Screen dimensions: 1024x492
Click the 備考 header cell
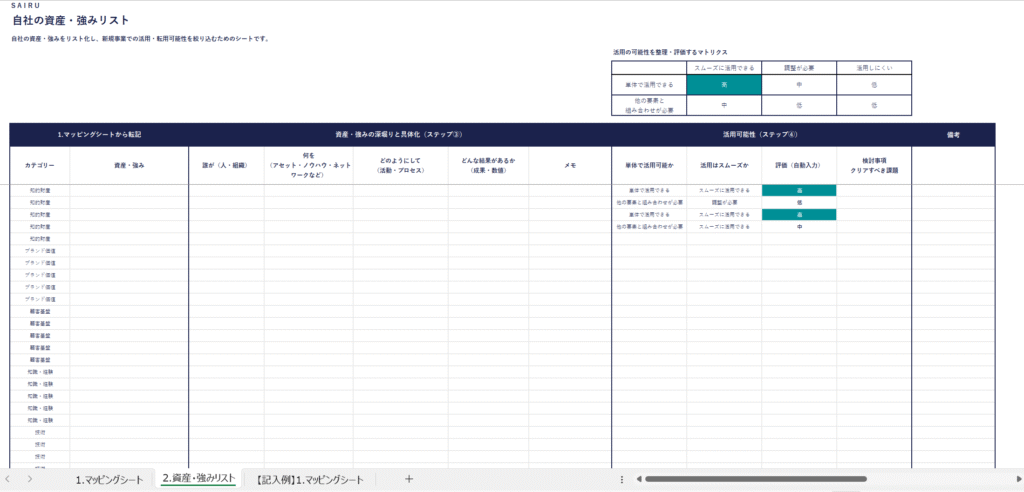(x=953, y=134)
